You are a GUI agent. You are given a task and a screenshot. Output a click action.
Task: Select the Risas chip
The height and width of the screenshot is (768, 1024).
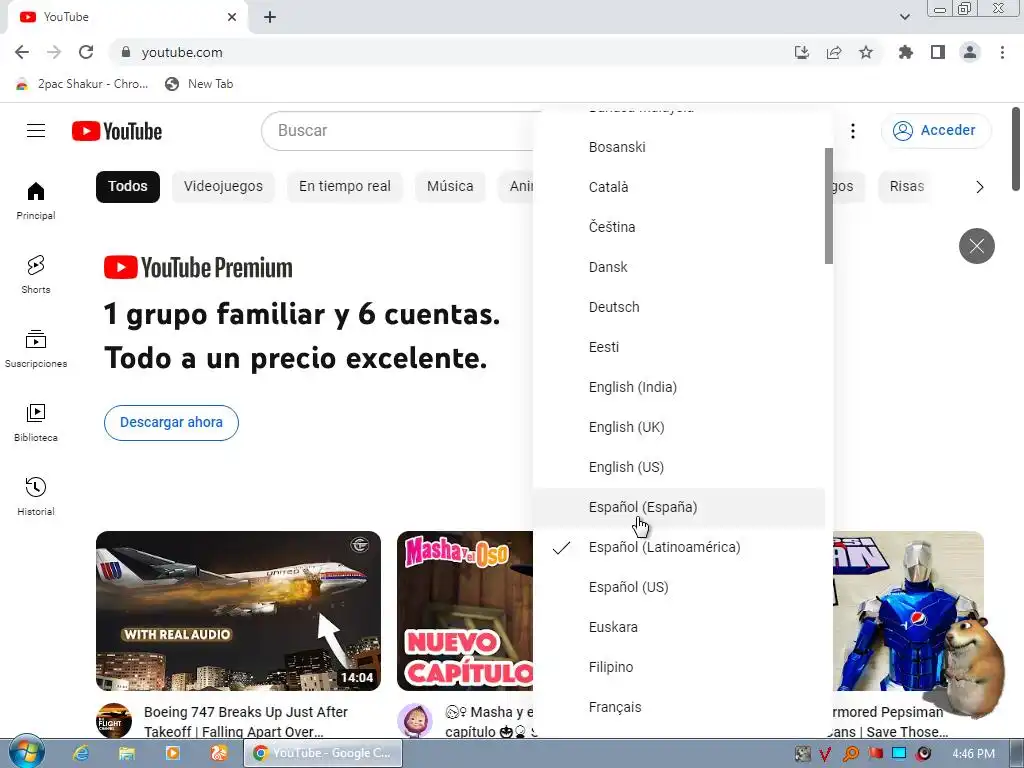tap(906, 187)
